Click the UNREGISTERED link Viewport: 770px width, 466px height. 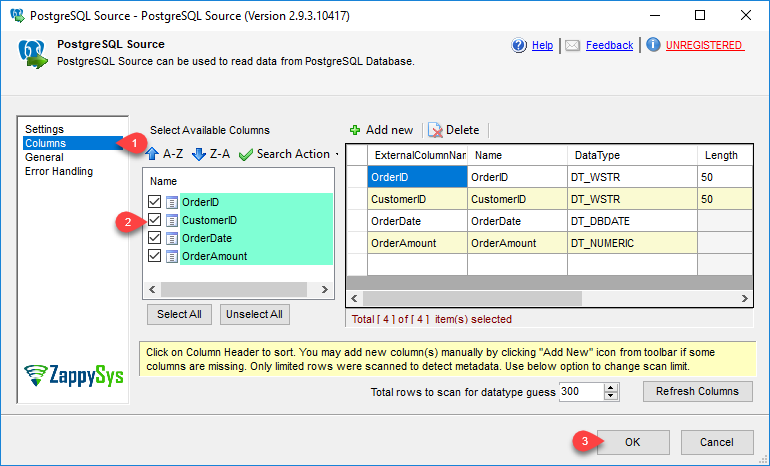[704, 45]
